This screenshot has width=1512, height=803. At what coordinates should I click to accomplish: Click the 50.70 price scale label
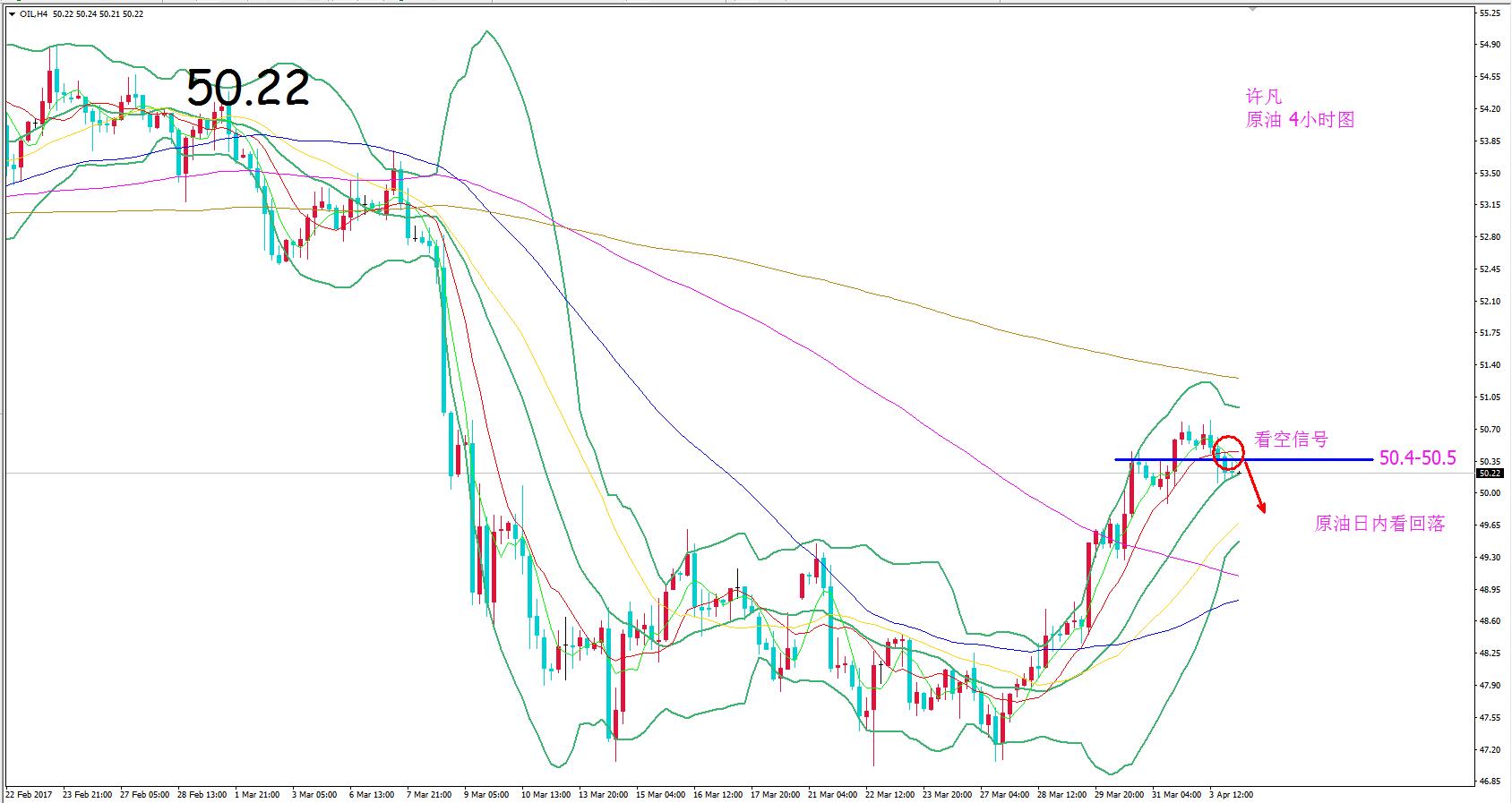pyautogui.click(x=1491, y=430)
